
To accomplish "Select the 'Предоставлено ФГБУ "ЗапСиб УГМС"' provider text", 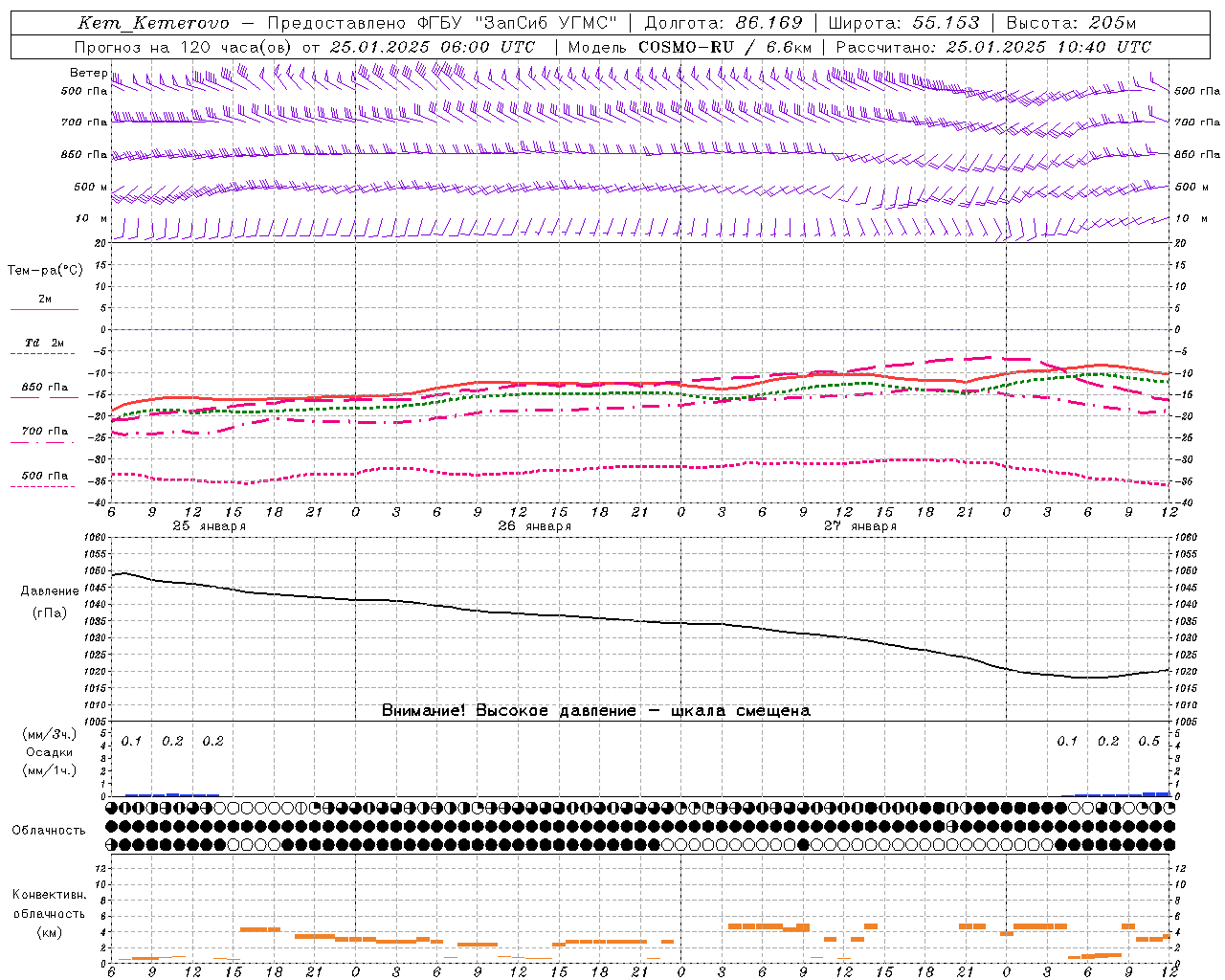I will 442,23.
